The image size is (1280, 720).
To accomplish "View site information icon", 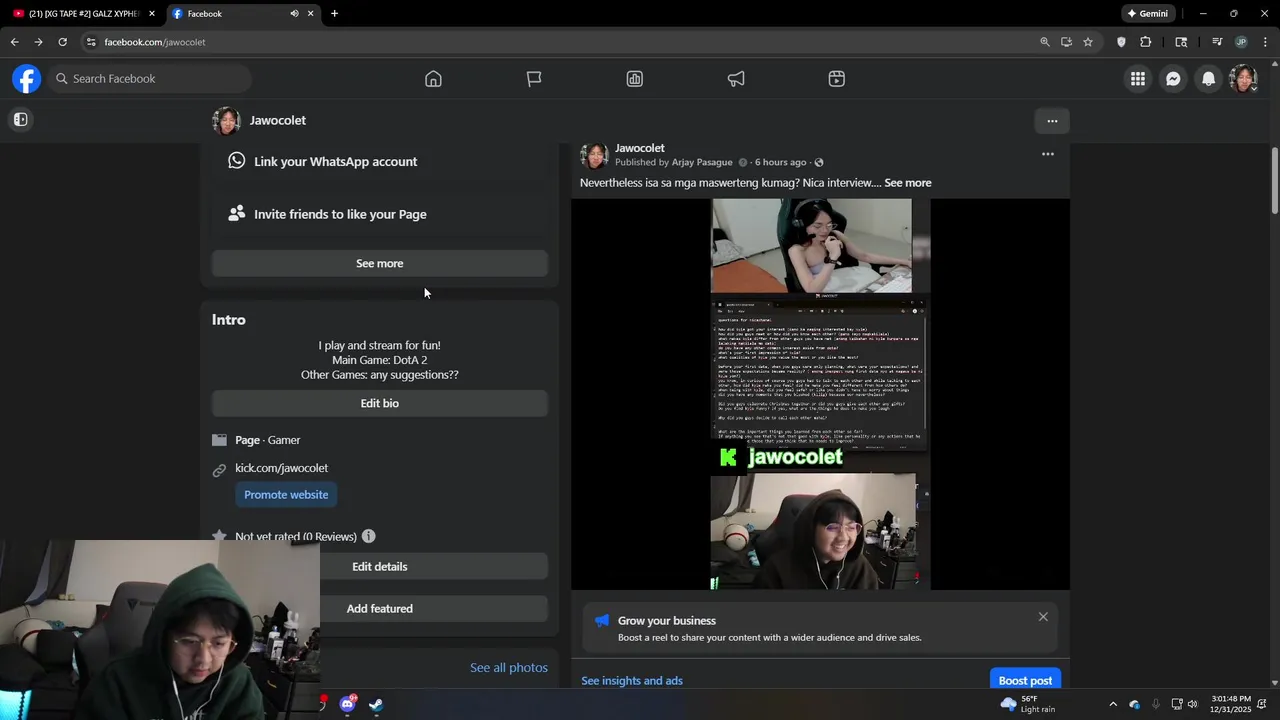I will point(90,42).
